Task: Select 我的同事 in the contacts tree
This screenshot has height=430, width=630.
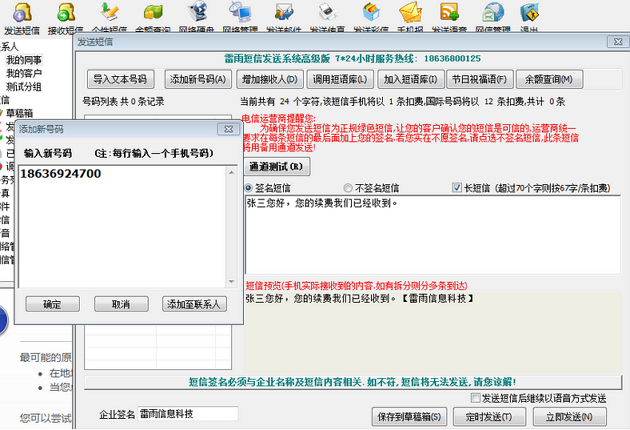Action: tap(24, 60)
